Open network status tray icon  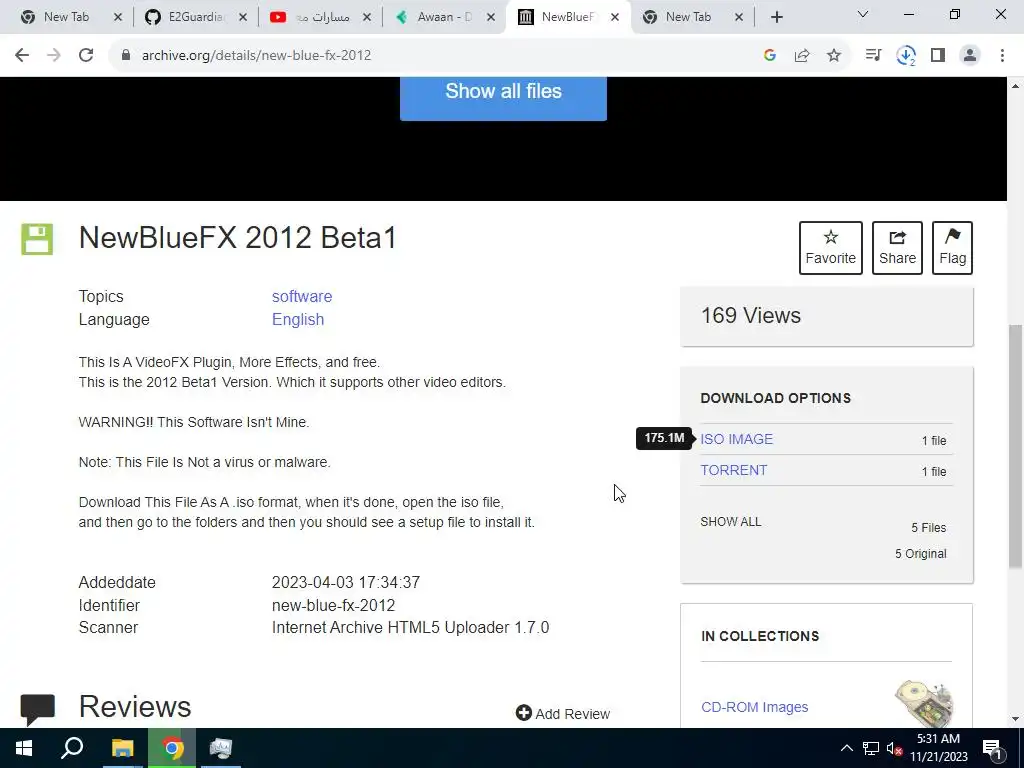871,748
